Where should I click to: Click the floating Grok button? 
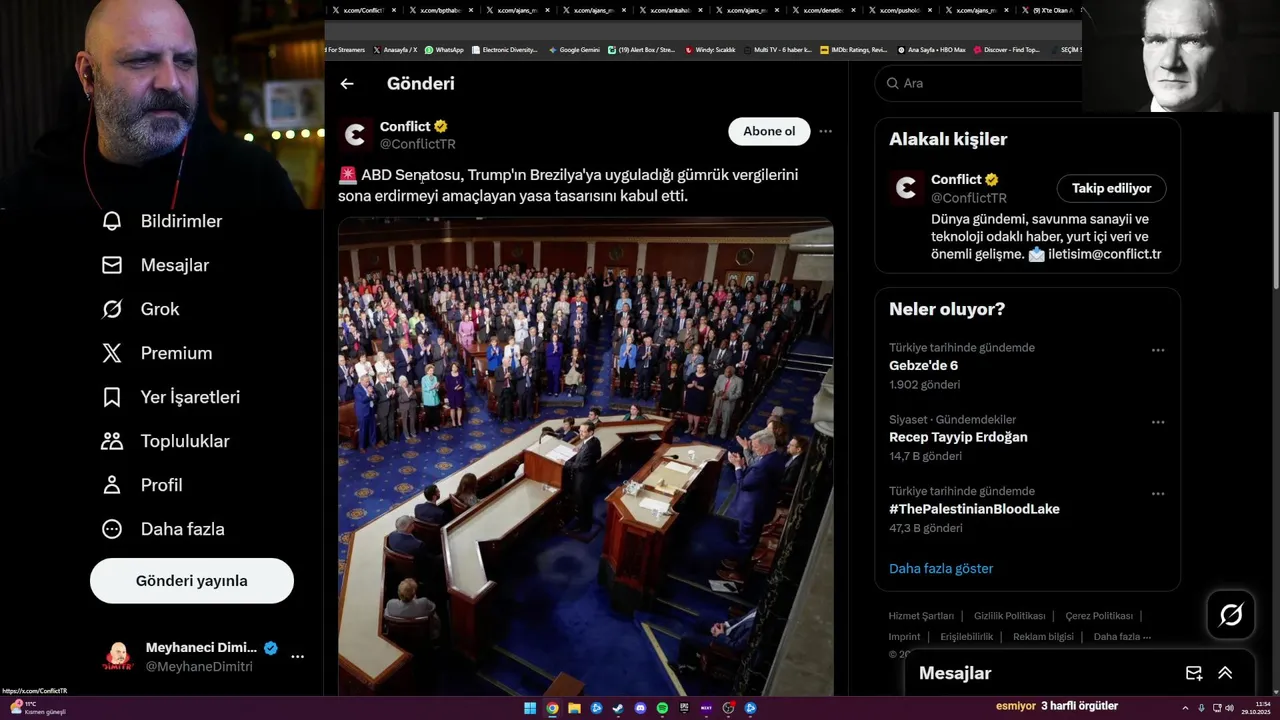click(1231, 615)
